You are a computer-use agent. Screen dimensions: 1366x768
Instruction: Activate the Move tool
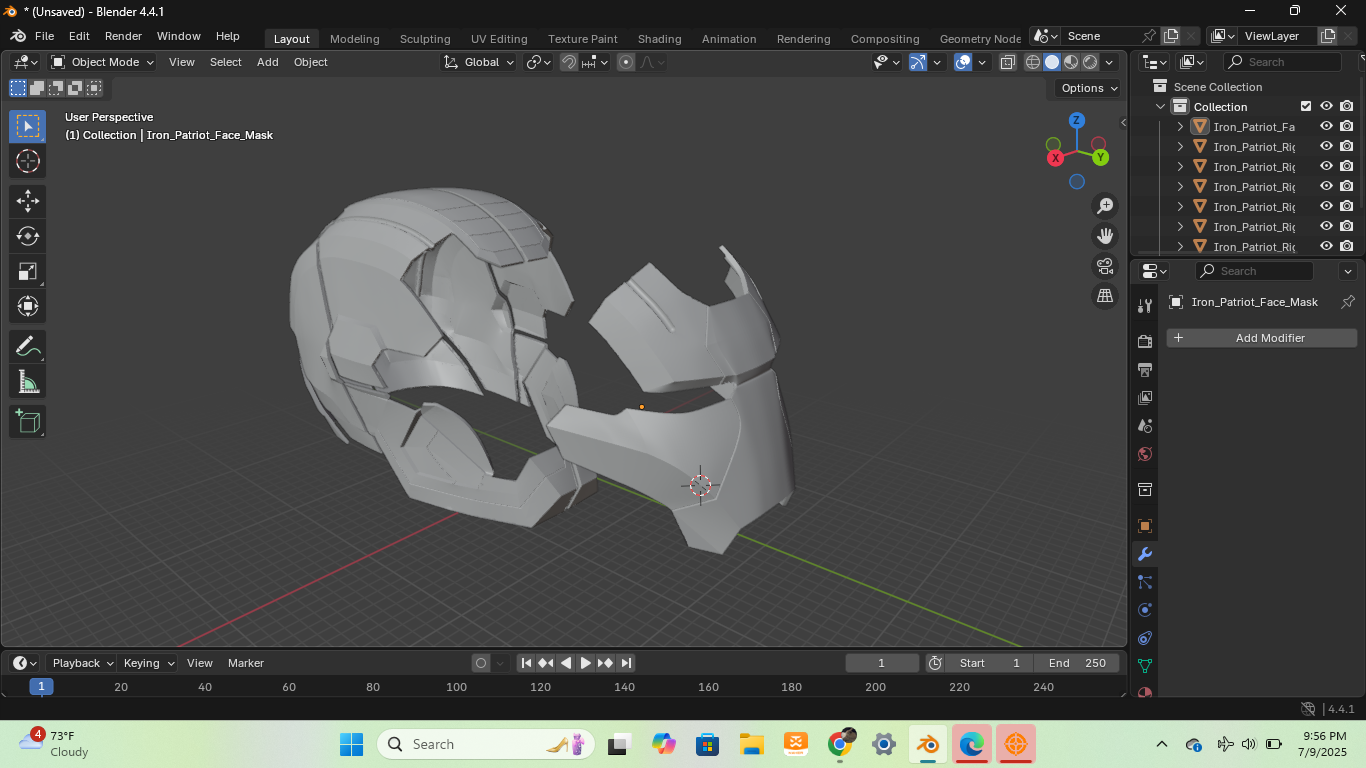coord(28,201)
